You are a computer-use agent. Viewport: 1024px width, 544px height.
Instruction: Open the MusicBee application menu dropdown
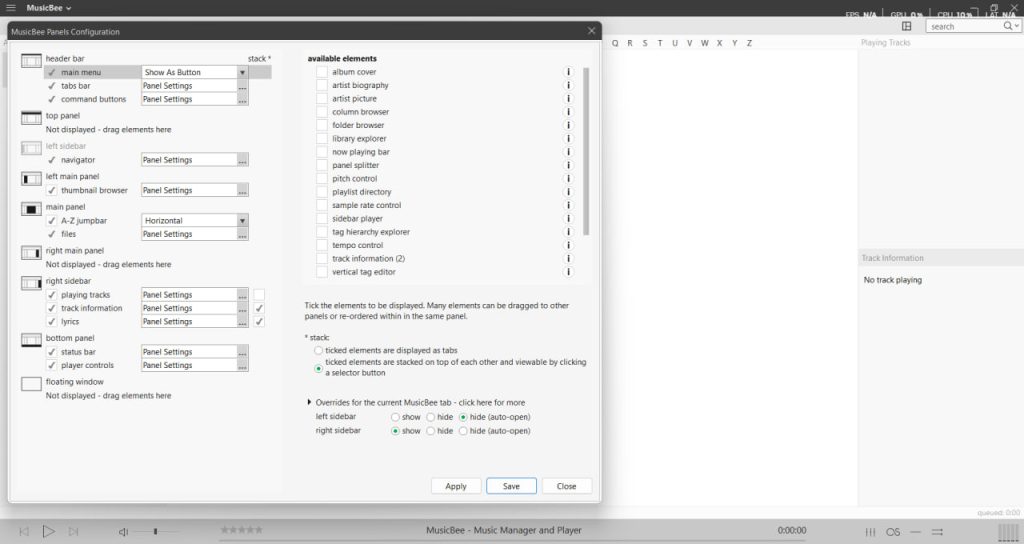click(x=49, y=8)
